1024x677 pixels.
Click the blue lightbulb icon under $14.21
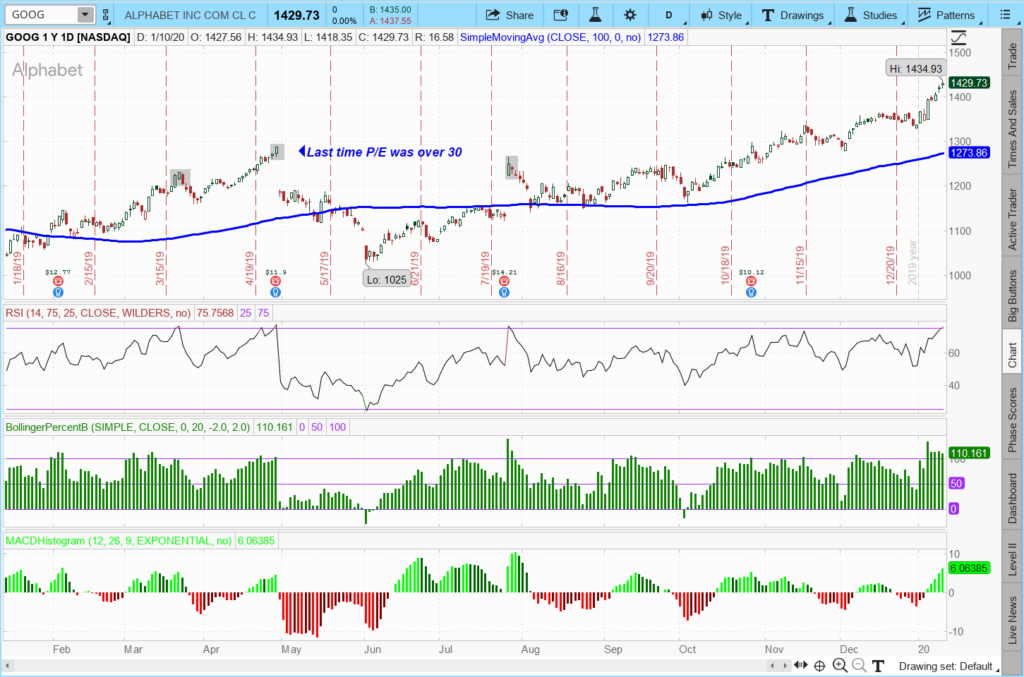[x=504, y=292]
